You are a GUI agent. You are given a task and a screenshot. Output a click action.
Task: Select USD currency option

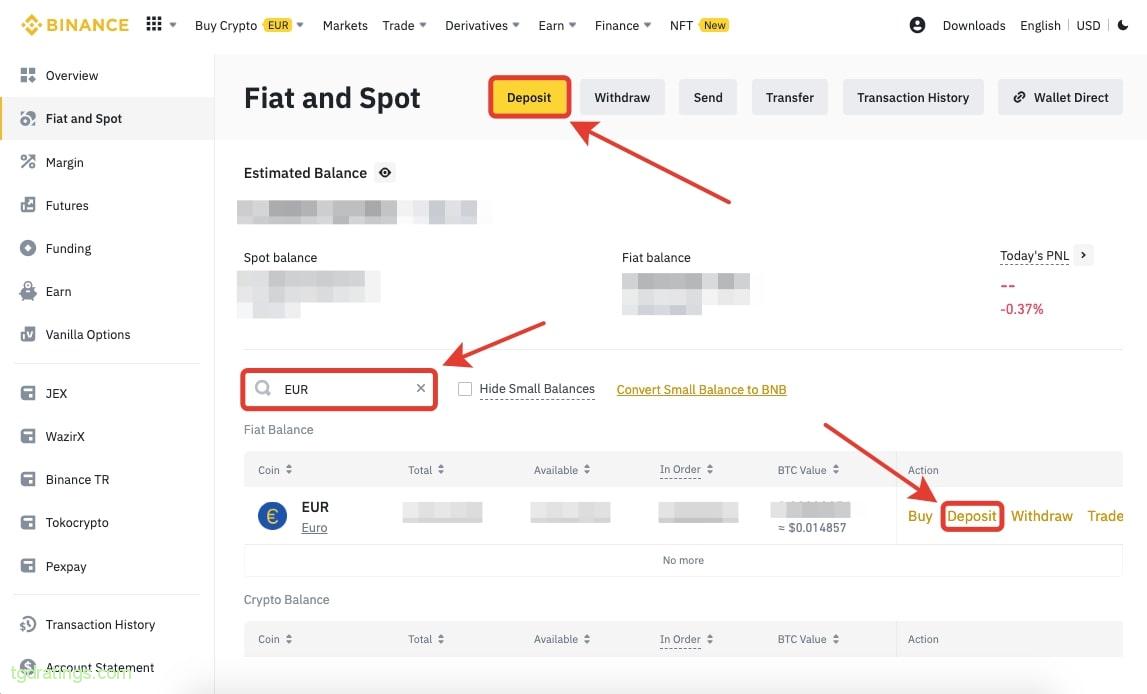point(1088,25)
